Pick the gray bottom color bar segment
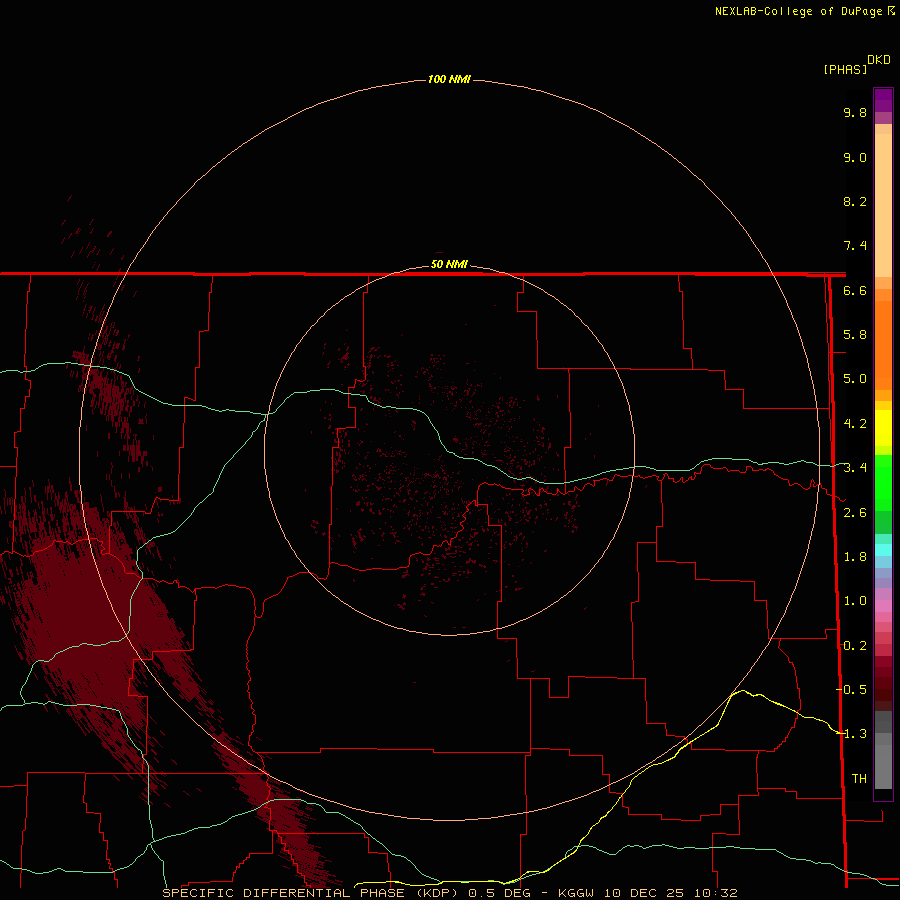The height and width of the screenshot is (900, 900). tap(883, 766)
